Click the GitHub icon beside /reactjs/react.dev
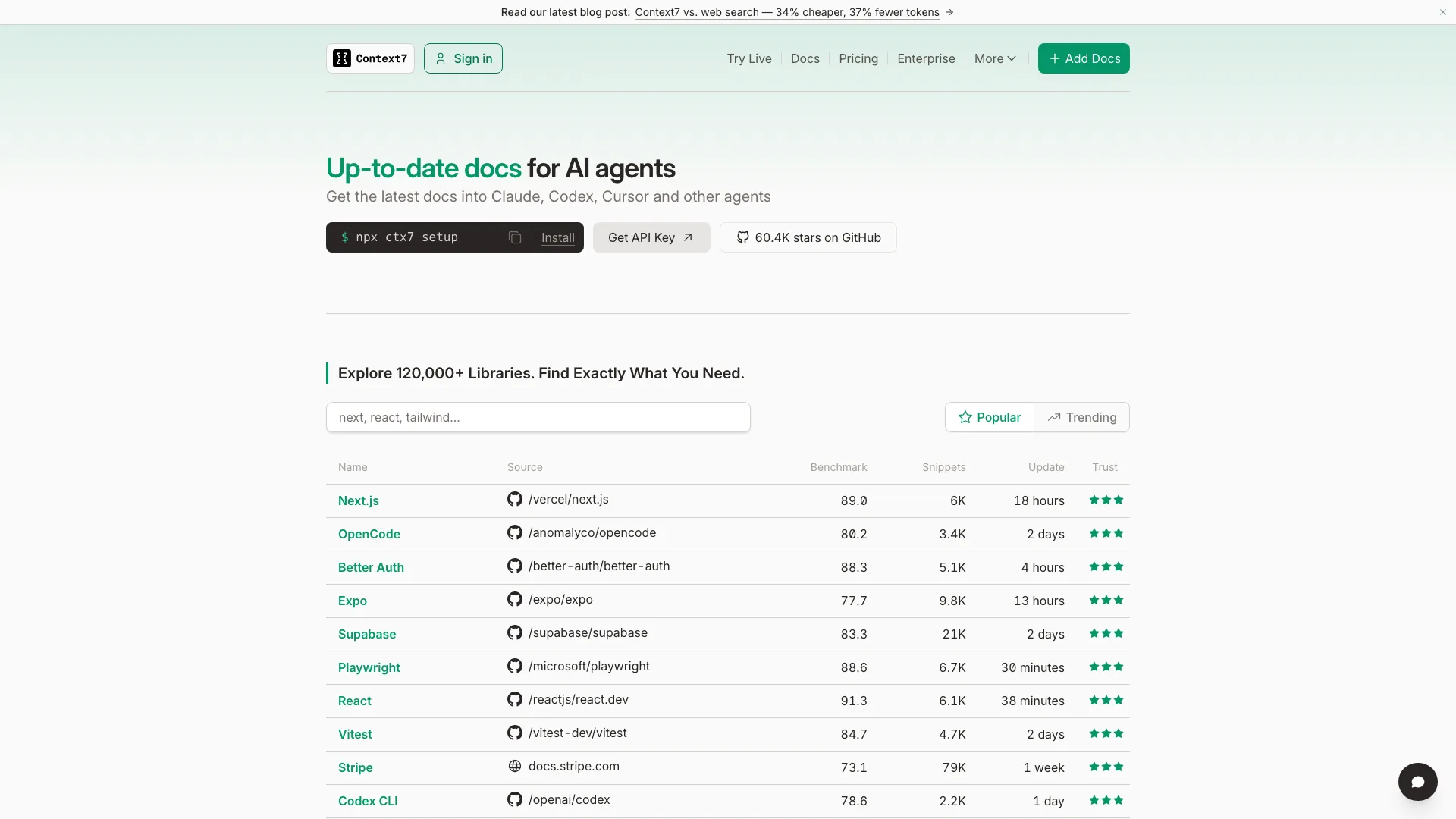Image resolution: width=1456 pixels, height=819 pixels. tap(515, 699)
